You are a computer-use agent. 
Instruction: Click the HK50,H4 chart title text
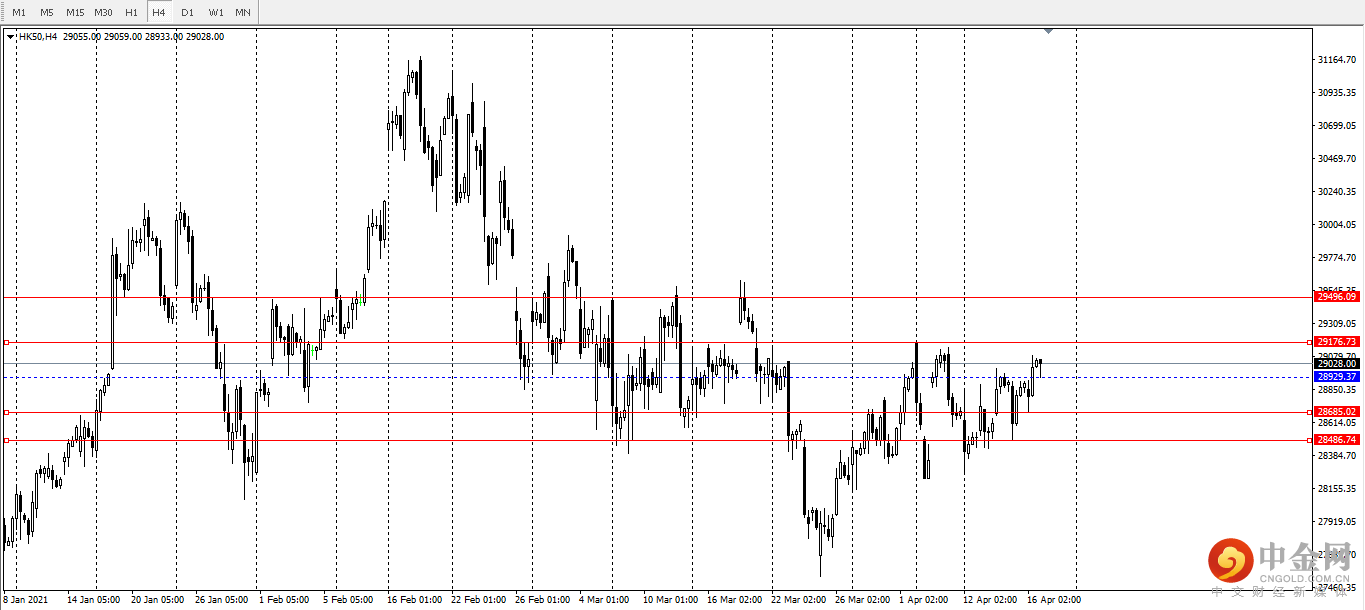[x=38, y=37]
